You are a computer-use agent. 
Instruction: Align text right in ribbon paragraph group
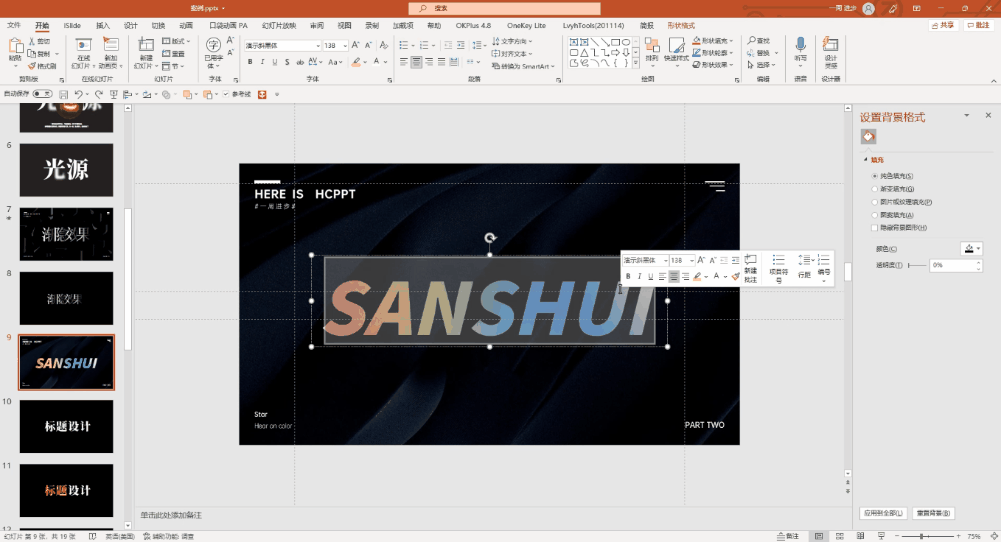(x=429, y=62)
